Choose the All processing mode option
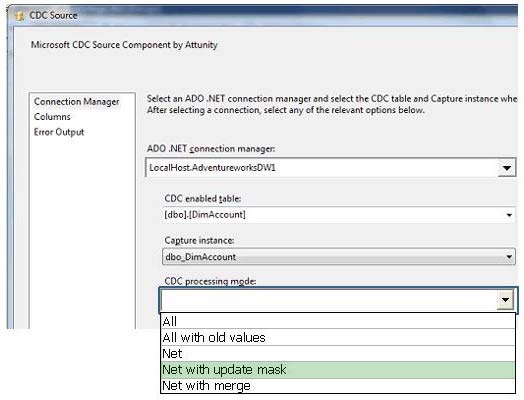This screenshot has height=400, width=524. [338, 321]
